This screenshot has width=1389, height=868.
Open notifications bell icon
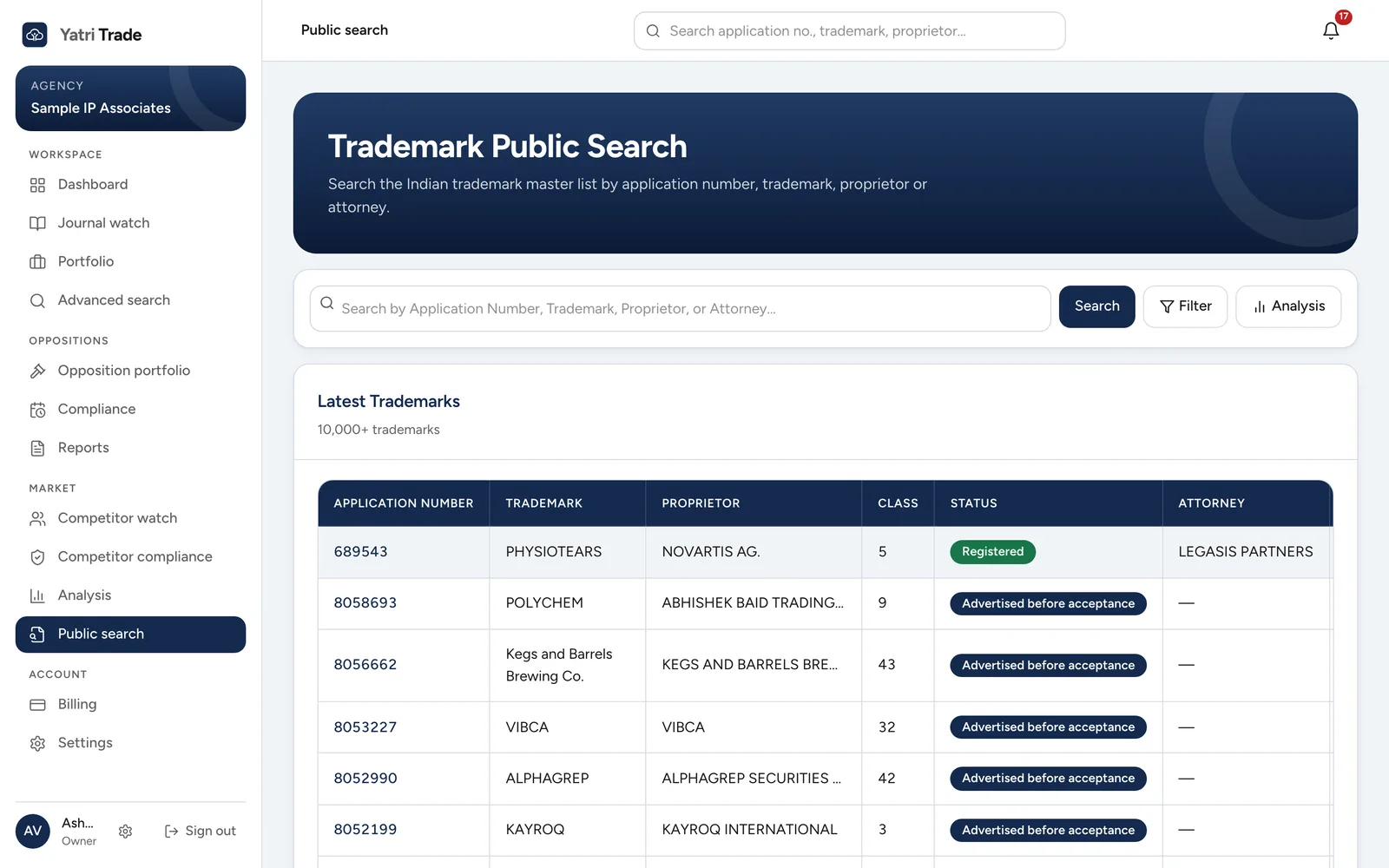click(1331, 30)
